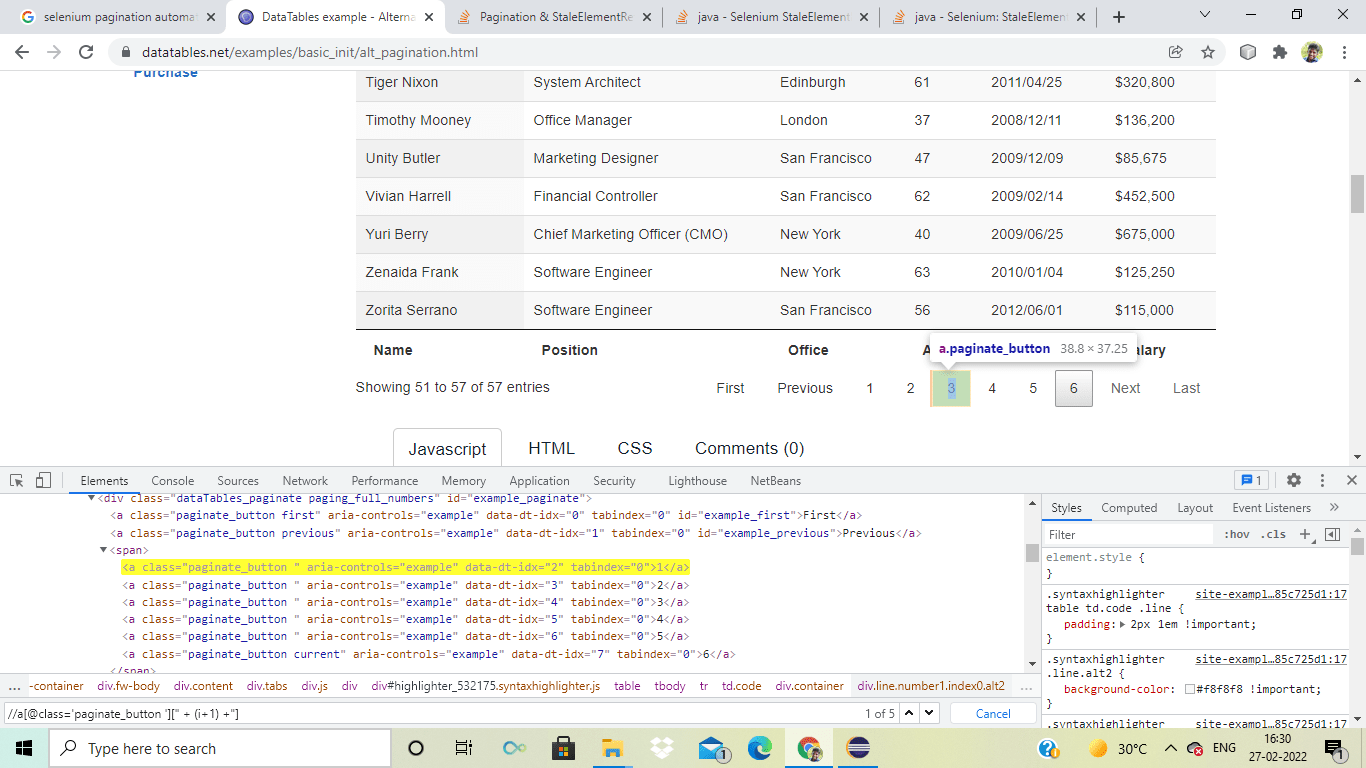This screenshot has width=1366, height=768.
Task: Click the Windows Start button
Action: point(22,747)
